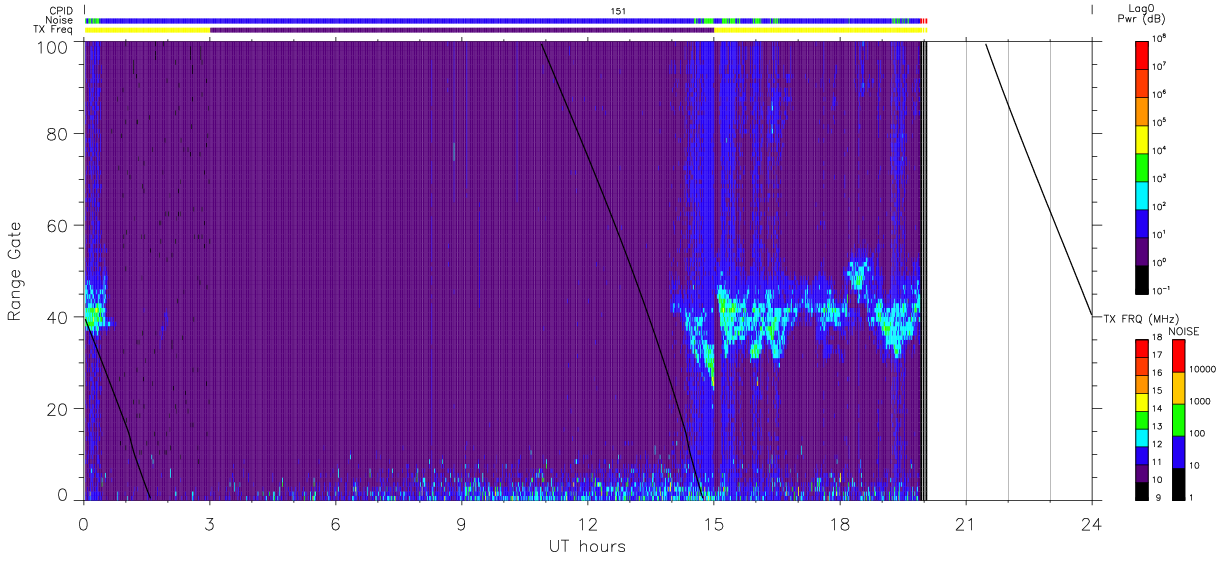This screenshot has width=1228, height=567.
Task: Select the green segment of NOISE colorbar
Action: (1179, 420)
